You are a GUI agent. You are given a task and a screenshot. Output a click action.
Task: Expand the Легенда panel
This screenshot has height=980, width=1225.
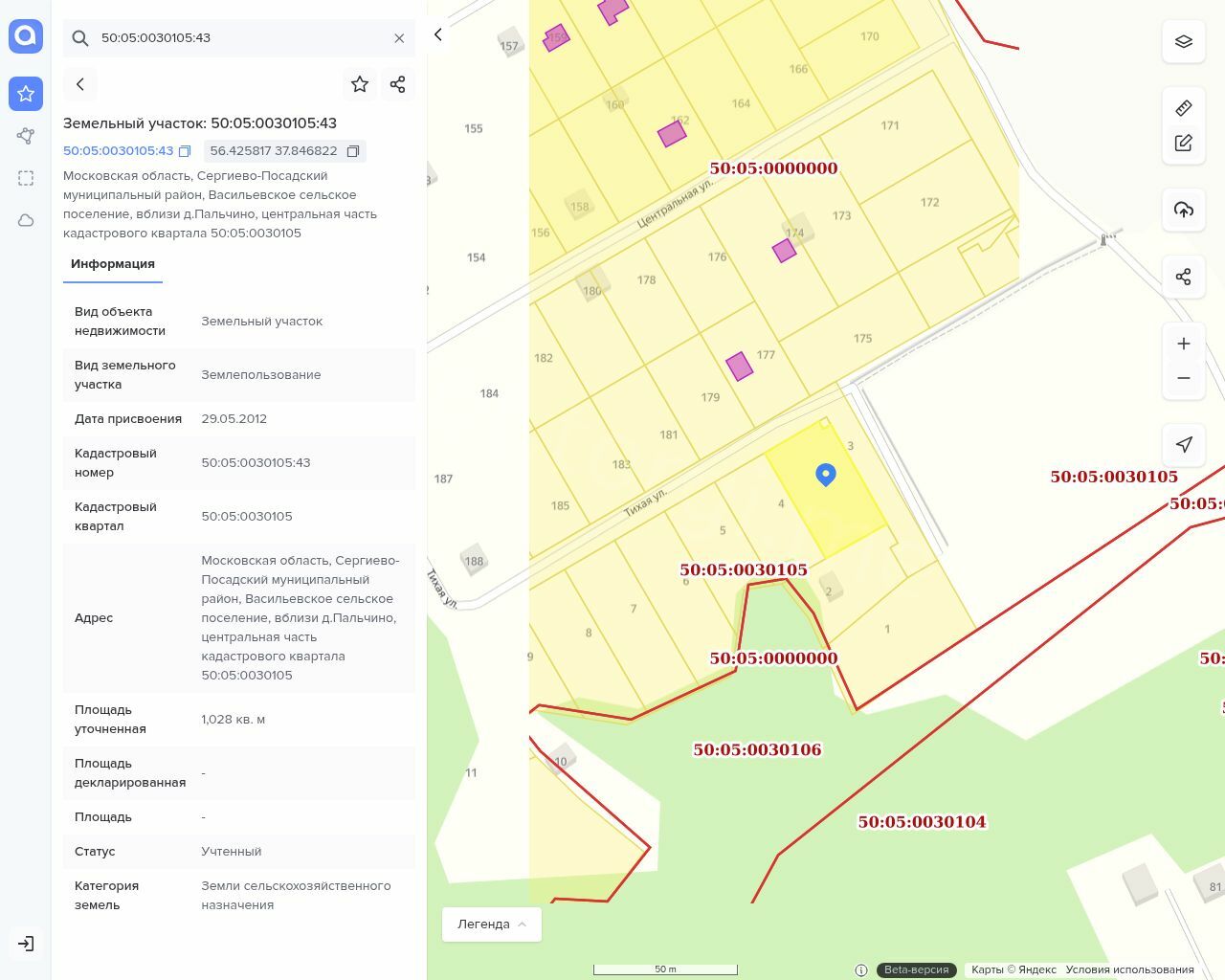point(492,924)
